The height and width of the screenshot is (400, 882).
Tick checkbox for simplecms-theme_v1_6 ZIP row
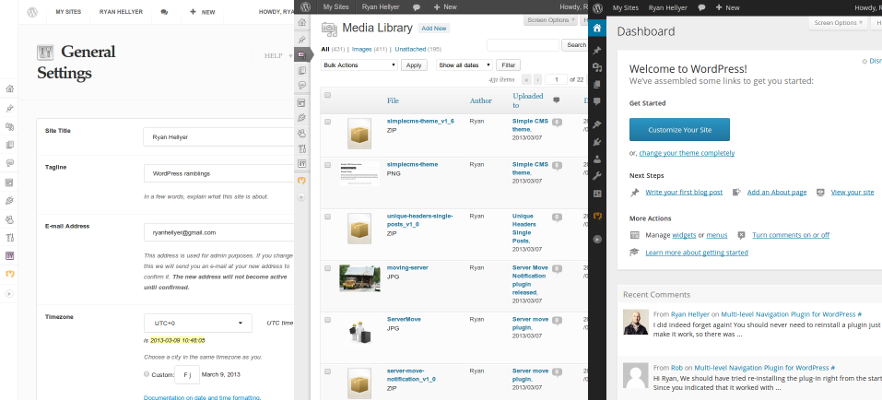pos(328,121)
